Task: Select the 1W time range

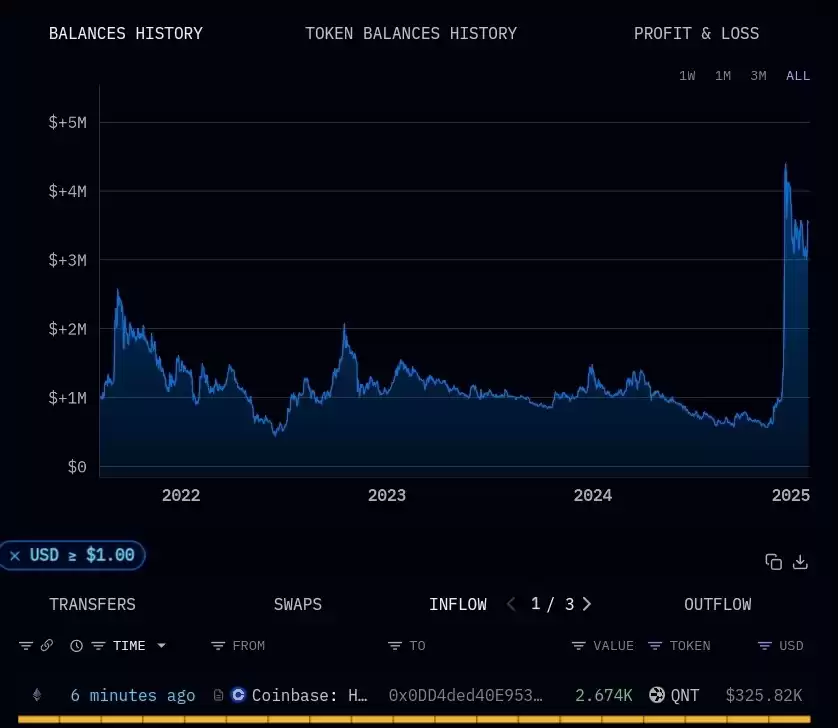Action: tap(687, 76)
